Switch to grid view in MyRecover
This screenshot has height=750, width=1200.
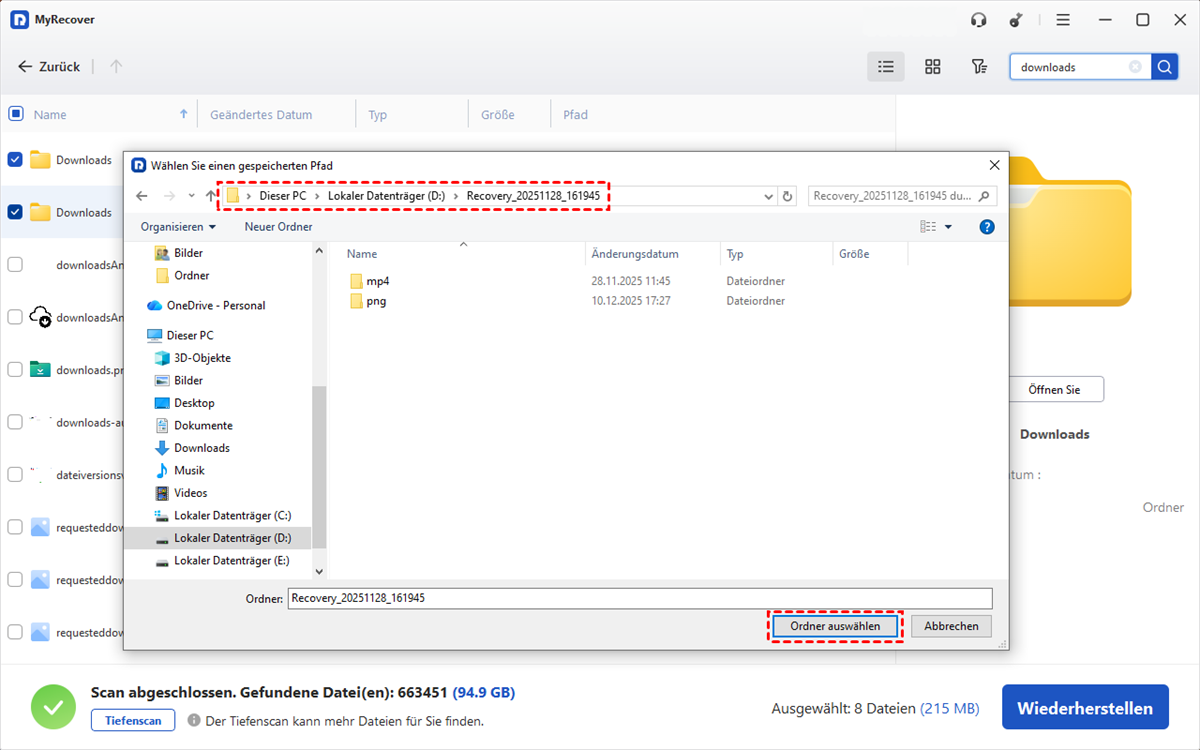[932, 67]
